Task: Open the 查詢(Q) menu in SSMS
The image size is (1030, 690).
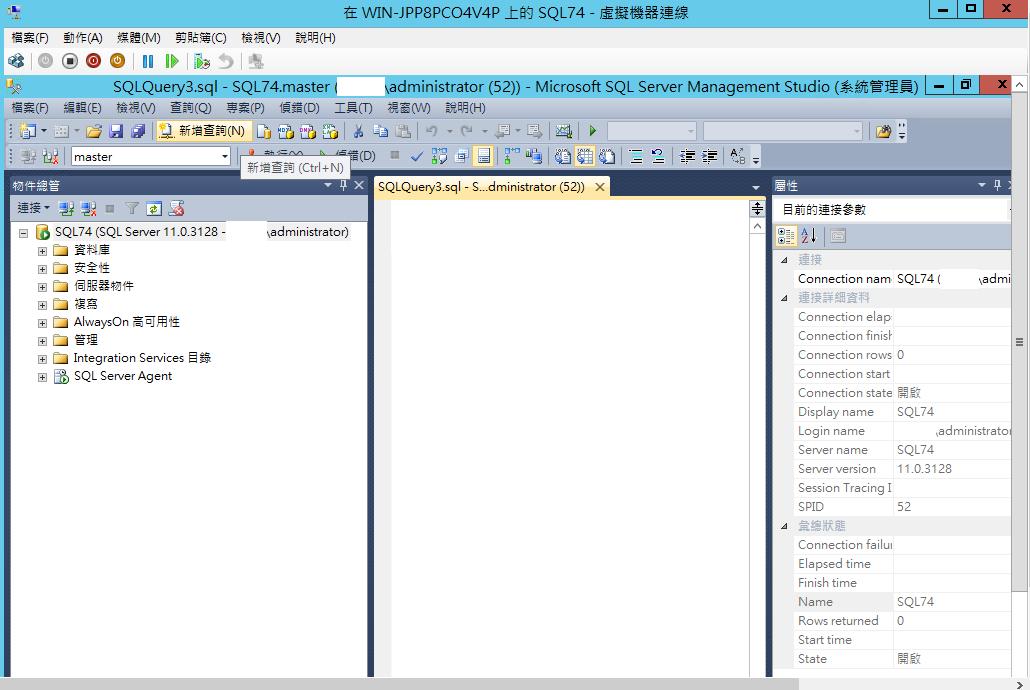Action: 191,108
